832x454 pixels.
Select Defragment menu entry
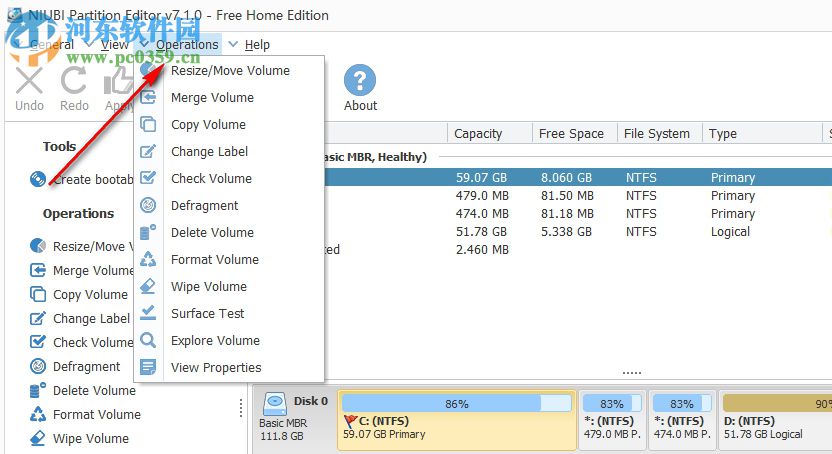pyautogui.click(x=204, y=206)
